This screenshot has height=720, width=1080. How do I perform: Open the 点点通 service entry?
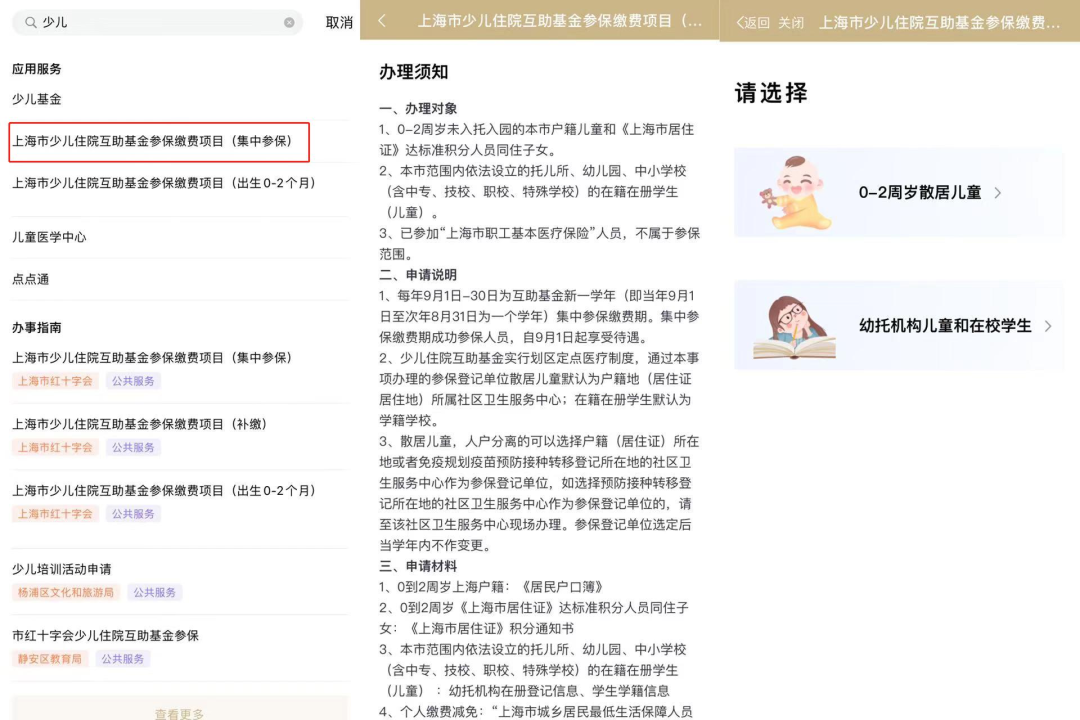(x=31, y=279)
